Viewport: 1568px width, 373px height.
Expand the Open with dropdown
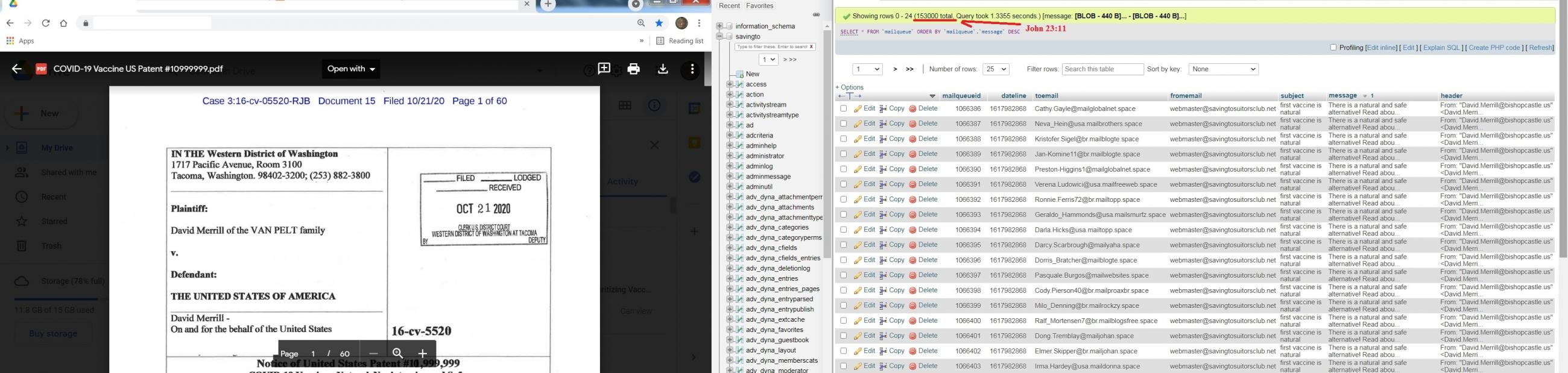[352, 69]
